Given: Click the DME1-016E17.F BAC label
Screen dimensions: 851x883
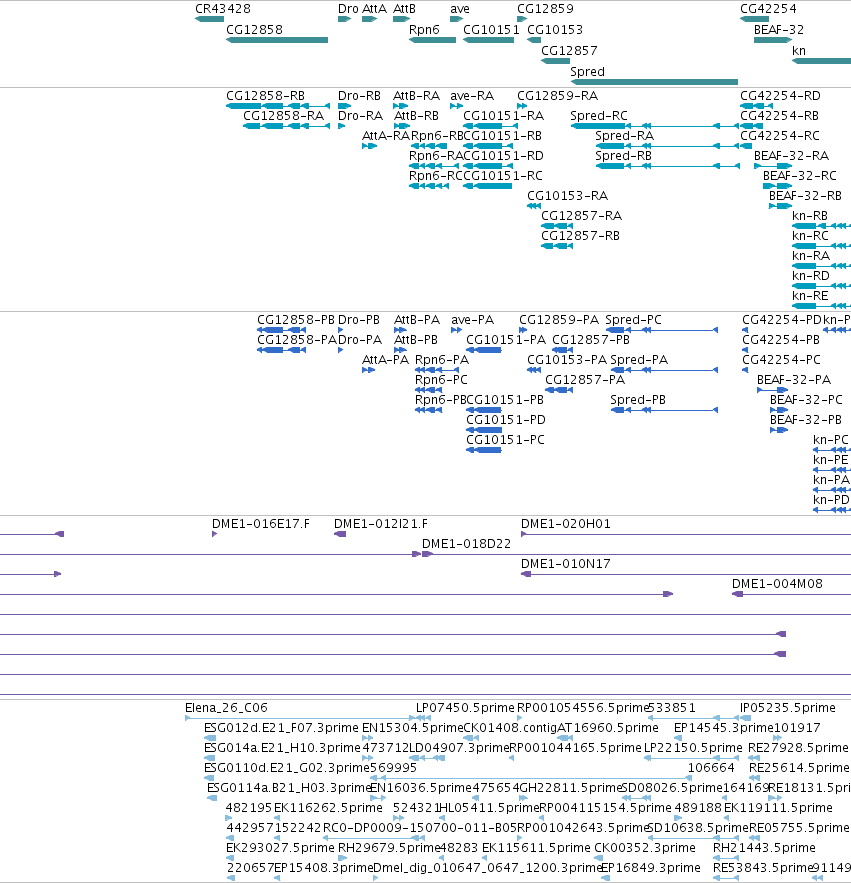Looking at the screenshot, I should click(x=261, y=524).
